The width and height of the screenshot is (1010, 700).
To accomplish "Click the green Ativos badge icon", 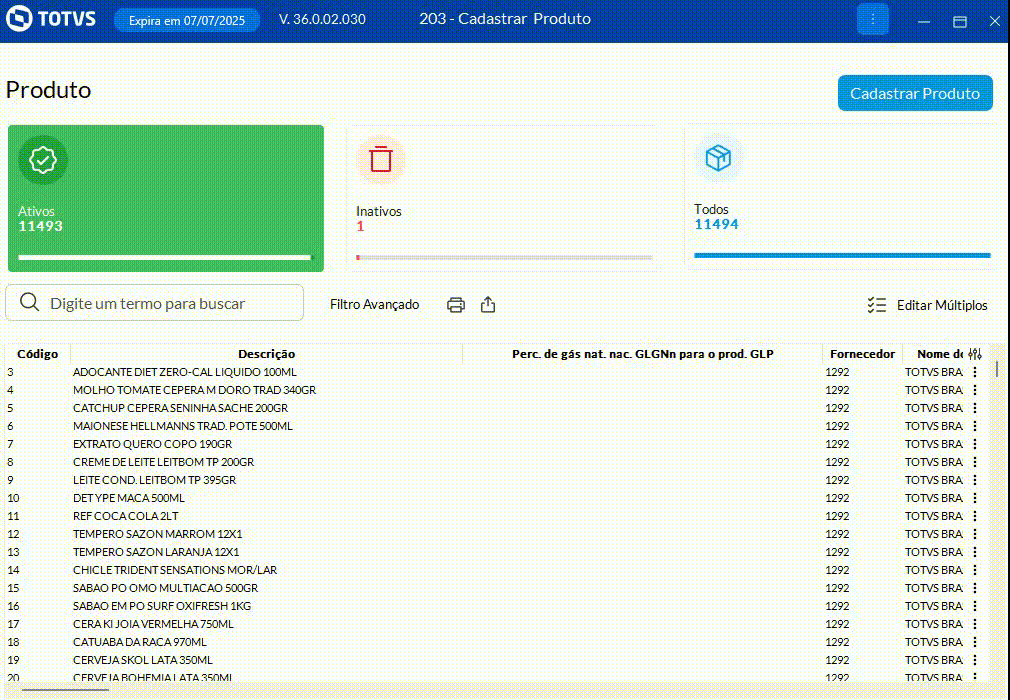I will coord(43,160).
